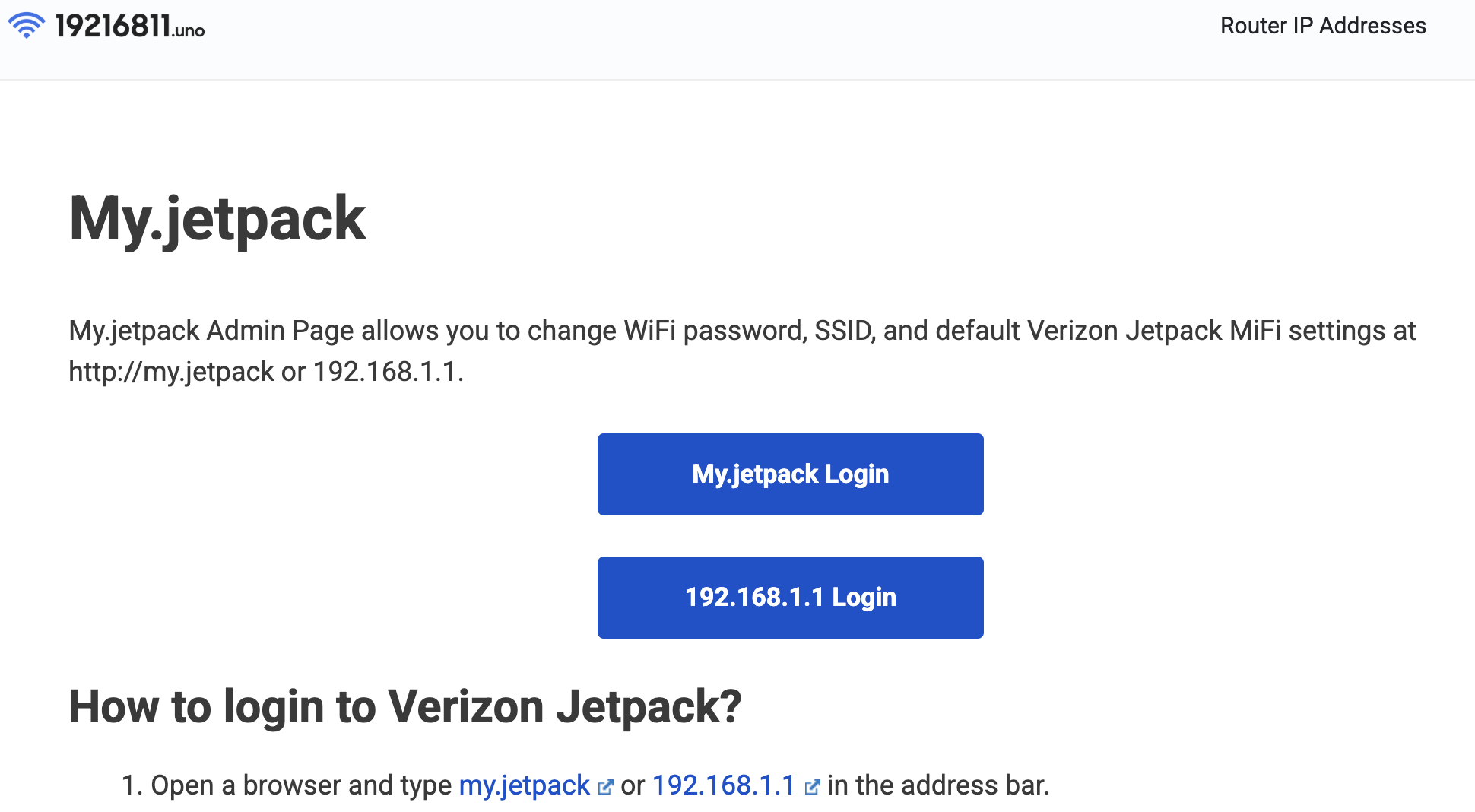The height and width of the screenshot is (812, 1475).
Task: Click external-link icon beside my.jetpack link
Action: click(605, 787)
